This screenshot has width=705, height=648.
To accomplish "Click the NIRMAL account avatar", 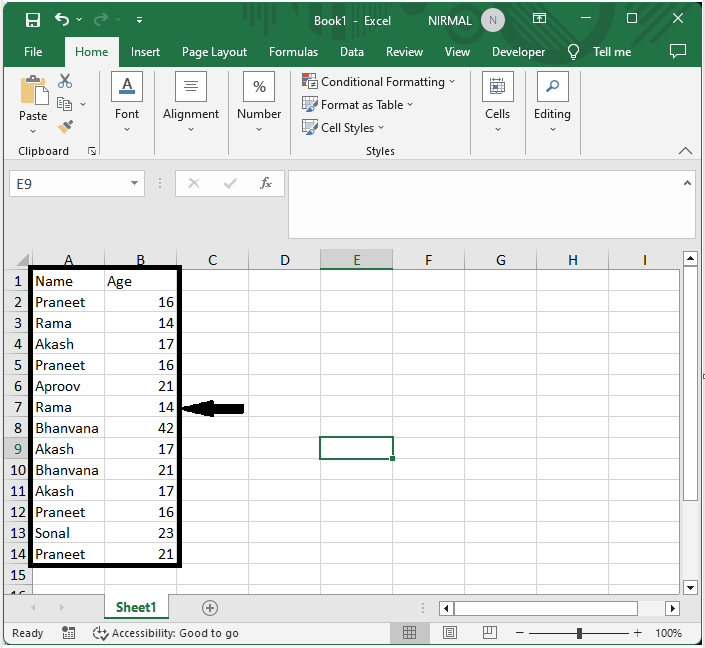I will (493, 21).
